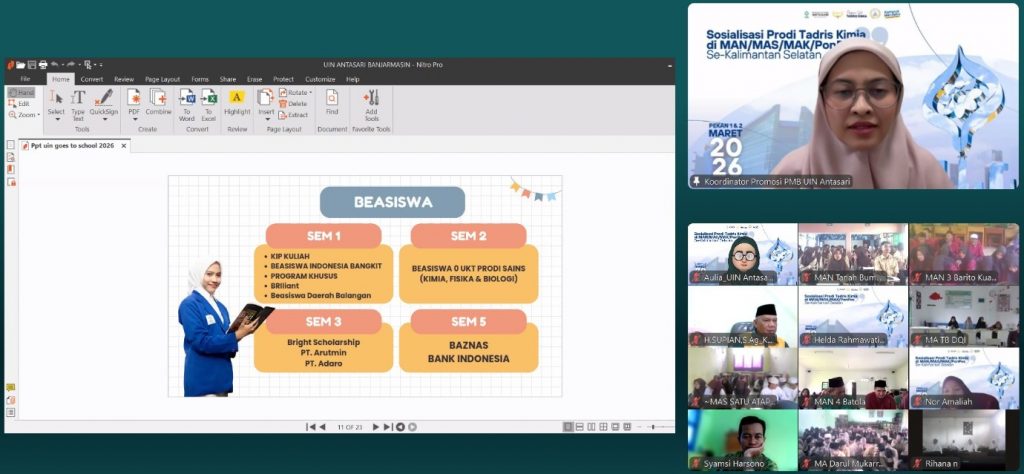Enable facing pages view mode
Screen dimensions: 1024x474
(x=592, y=427)
